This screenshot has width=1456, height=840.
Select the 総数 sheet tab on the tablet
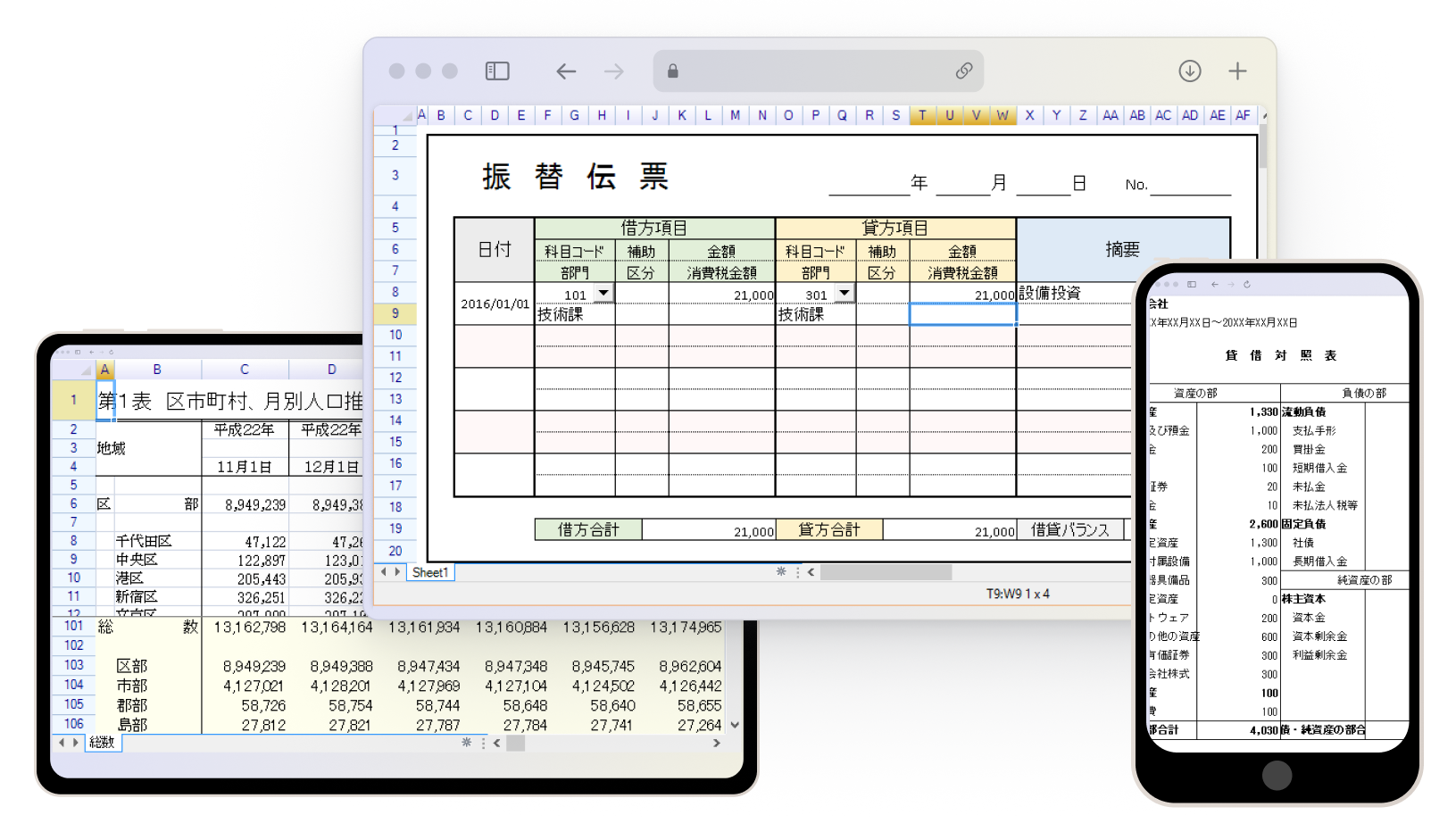pos(101,743)
